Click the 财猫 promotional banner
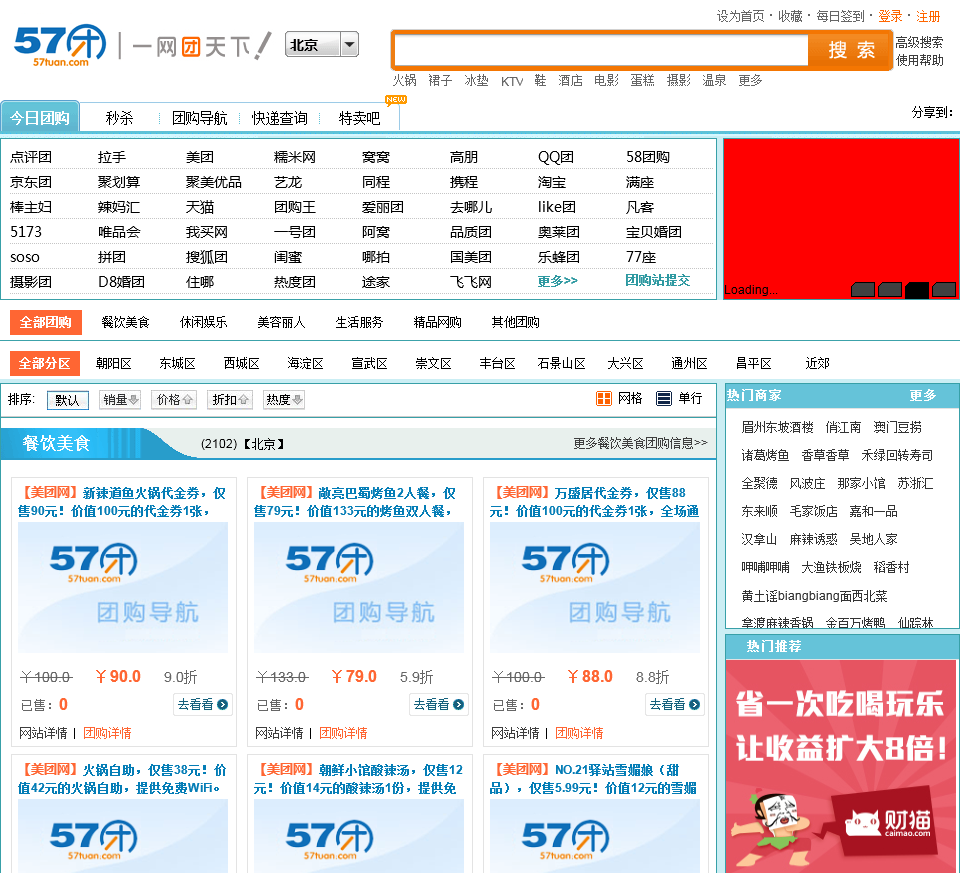This screenshot has width=960, height=873. 842,766
